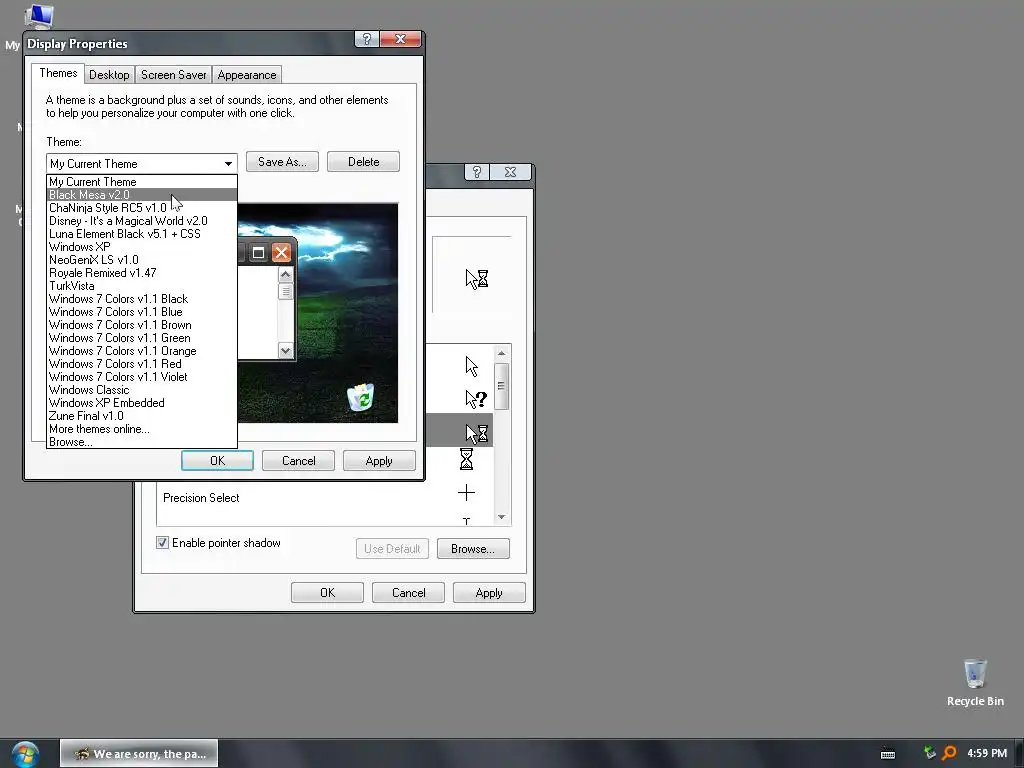Collapse the Theme combo box arrow
Image resolution: width=1024 pixels, height=768 pixels.
coord(228,164)
